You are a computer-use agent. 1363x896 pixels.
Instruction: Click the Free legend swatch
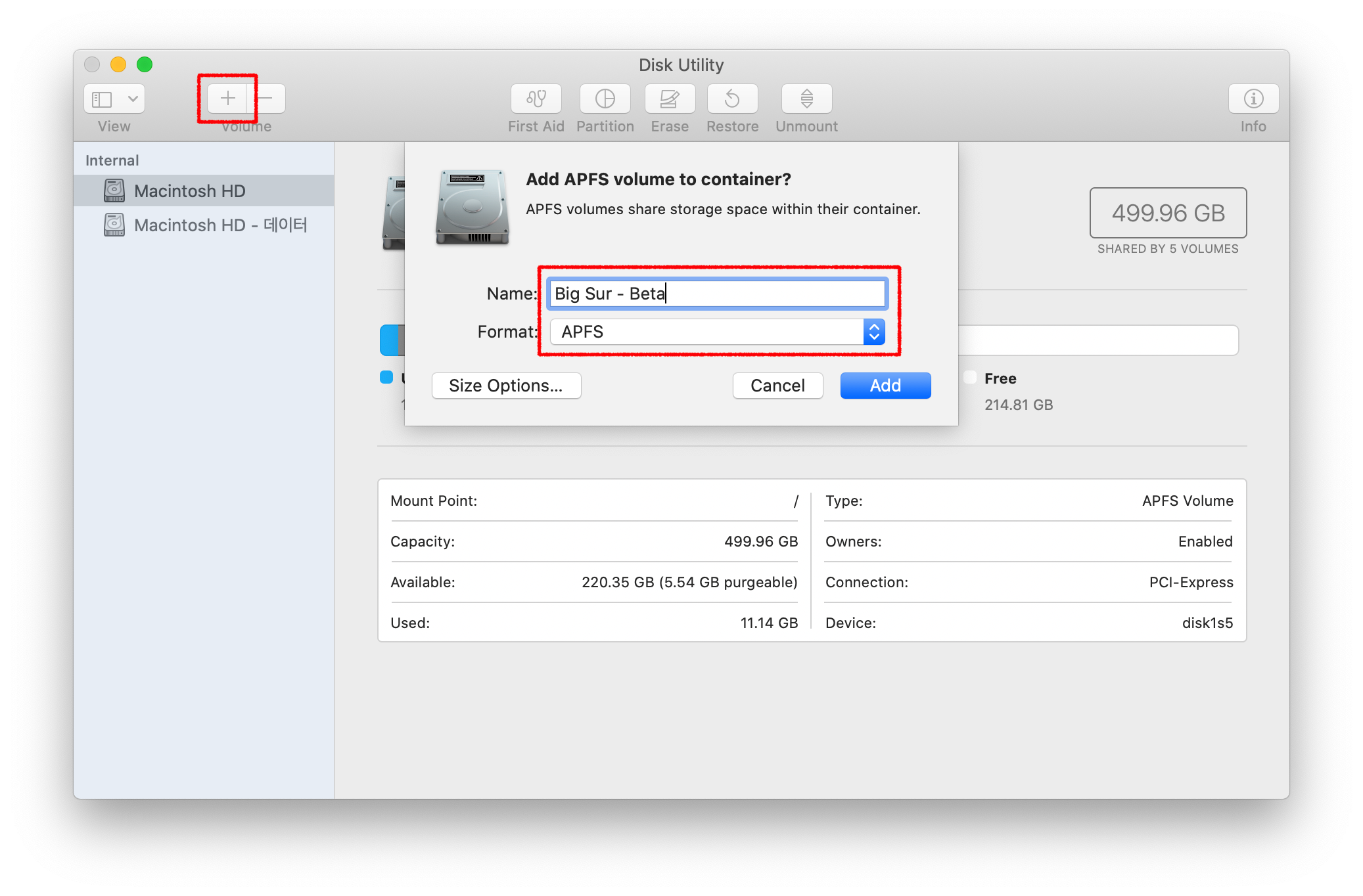[970, 378]
